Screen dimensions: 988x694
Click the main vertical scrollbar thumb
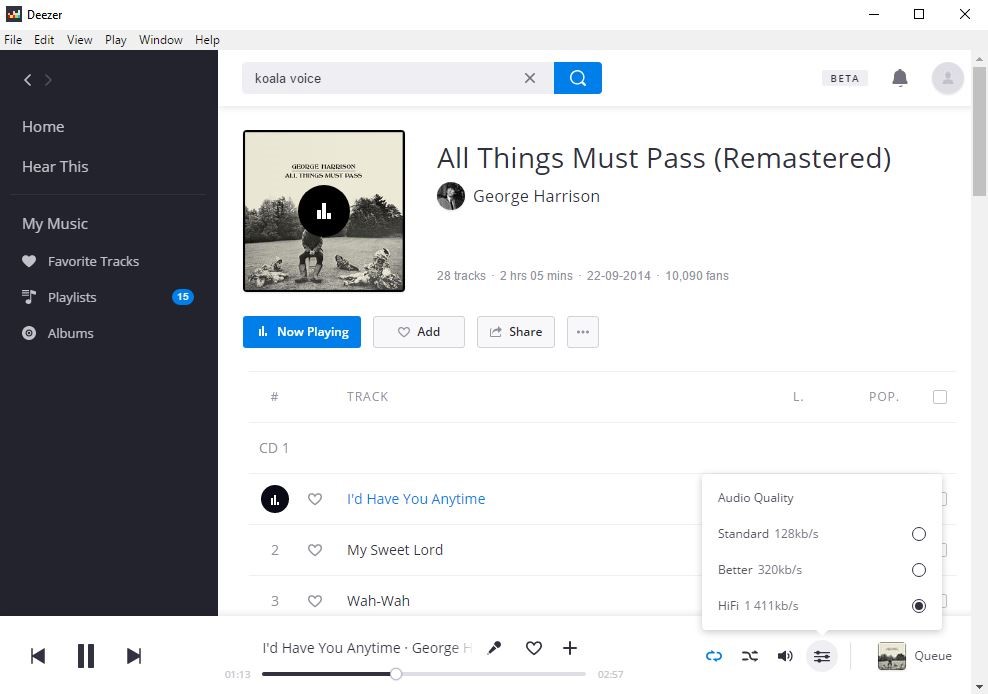979,130
